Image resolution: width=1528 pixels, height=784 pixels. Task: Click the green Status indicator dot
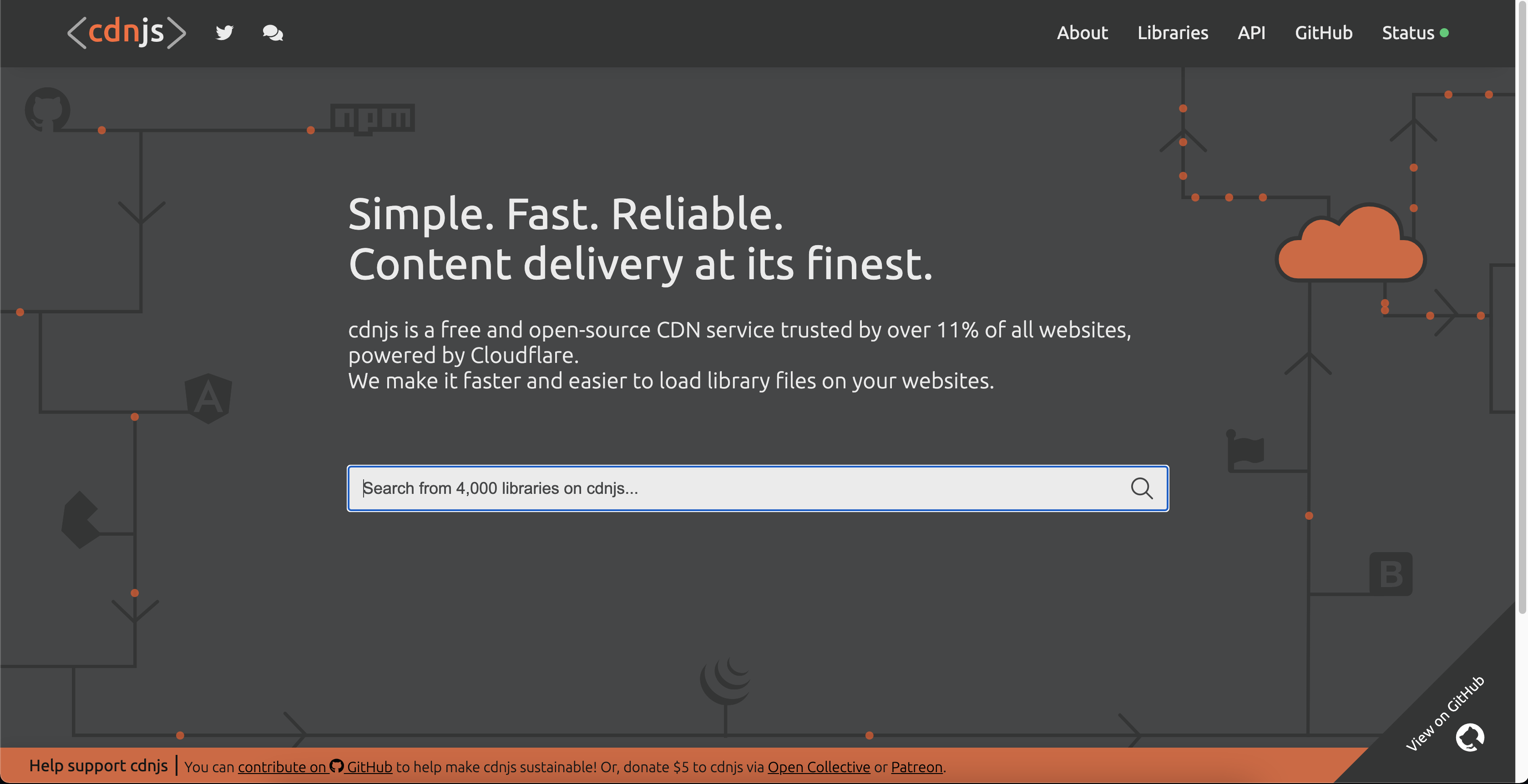point(1444,33)
